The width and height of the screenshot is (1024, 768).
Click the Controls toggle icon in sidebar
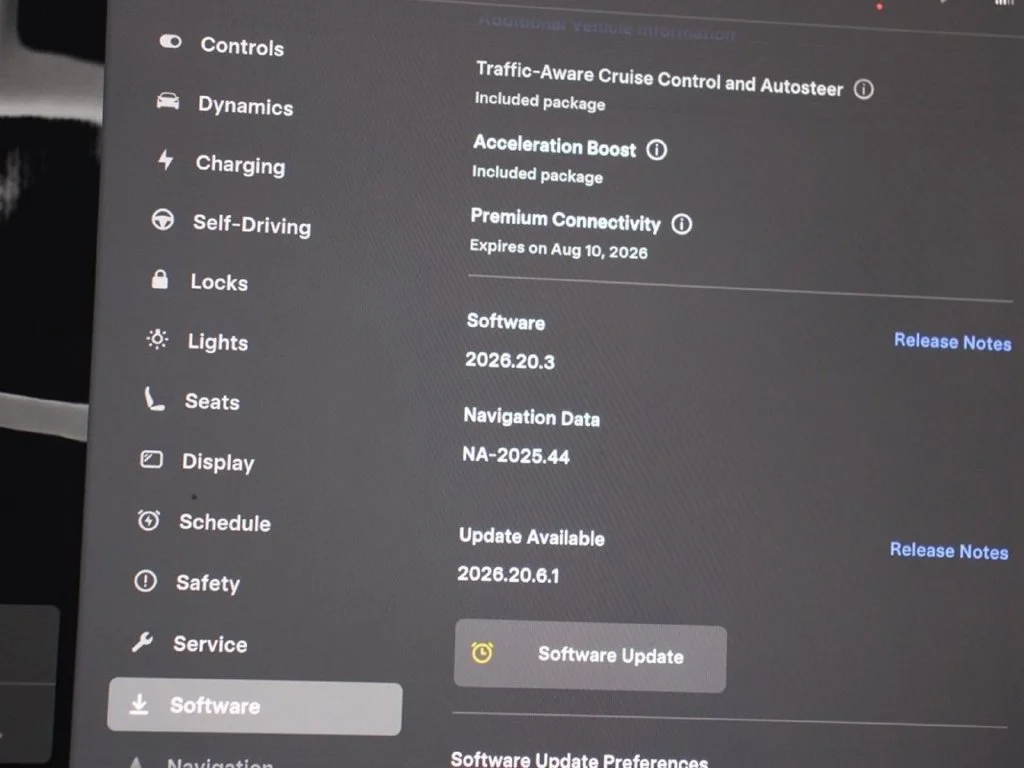(x=170, y=42)
